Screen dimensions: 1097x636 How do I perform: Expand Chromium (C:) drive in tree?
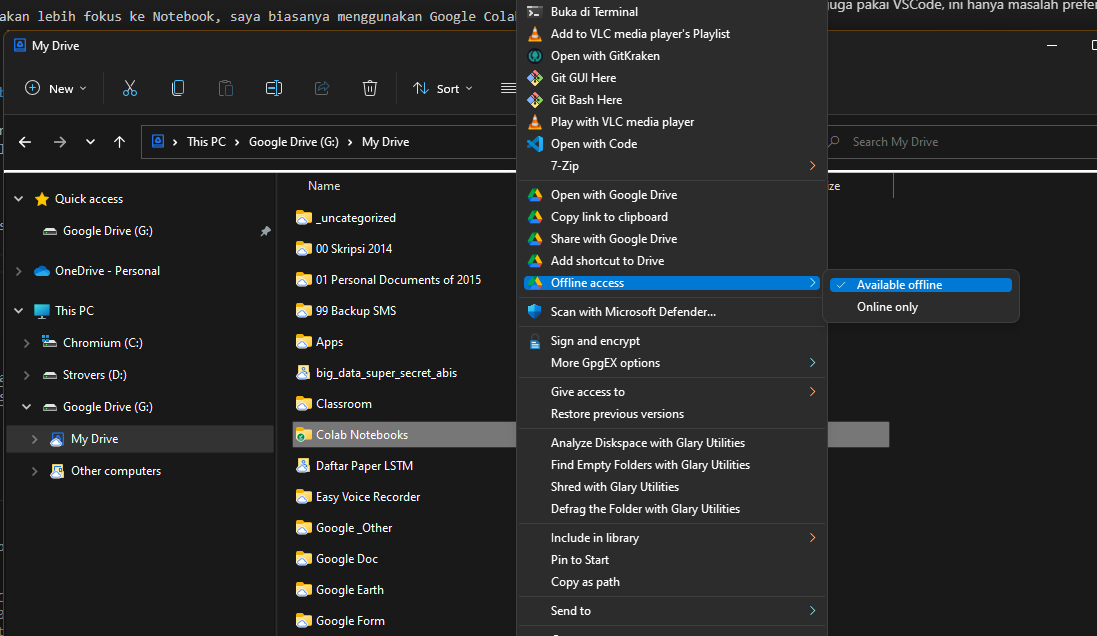pyautogui.click(x=27, y=343)
